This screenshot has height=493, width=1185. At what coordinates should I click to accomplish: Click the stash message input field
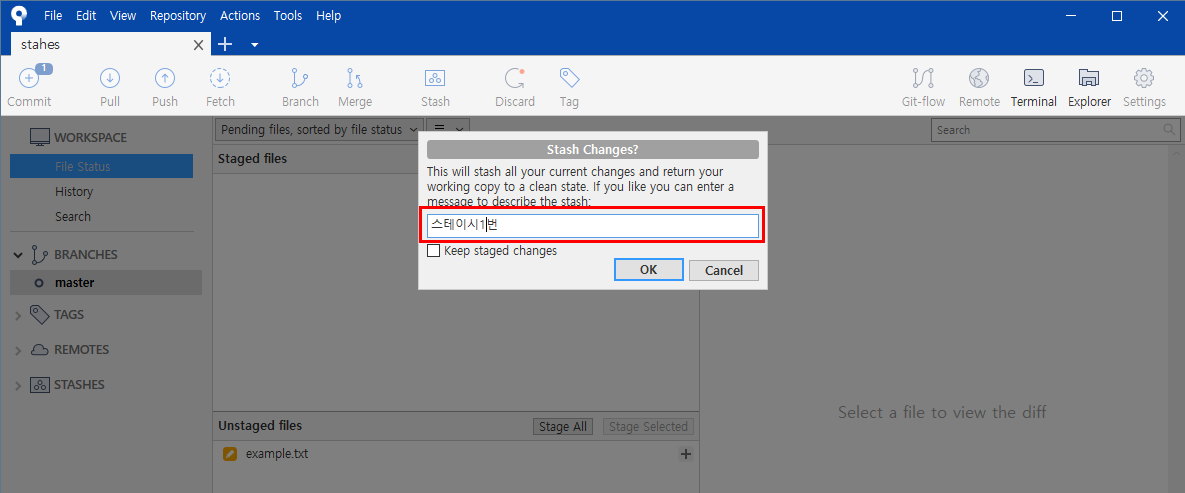pos(592,225)
